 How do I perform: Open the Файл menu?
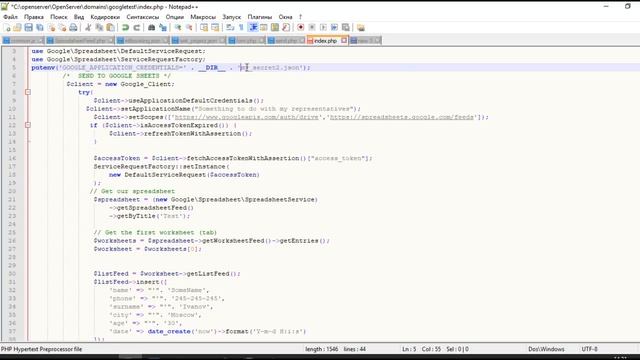click(x=11, y=17)
